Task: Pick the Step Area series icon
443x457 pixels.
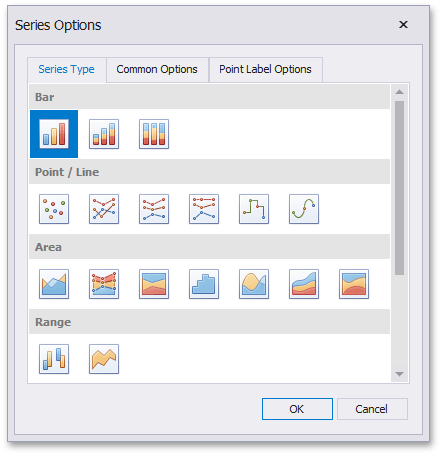Action: 204,284
